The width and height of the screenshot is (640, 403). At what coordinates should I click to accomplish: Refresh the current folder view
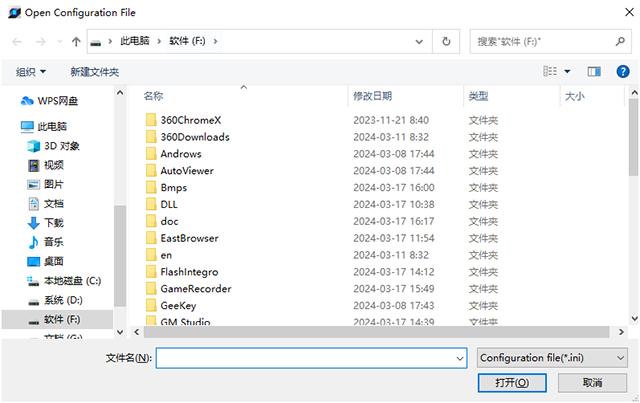click(x=446, y=42)
